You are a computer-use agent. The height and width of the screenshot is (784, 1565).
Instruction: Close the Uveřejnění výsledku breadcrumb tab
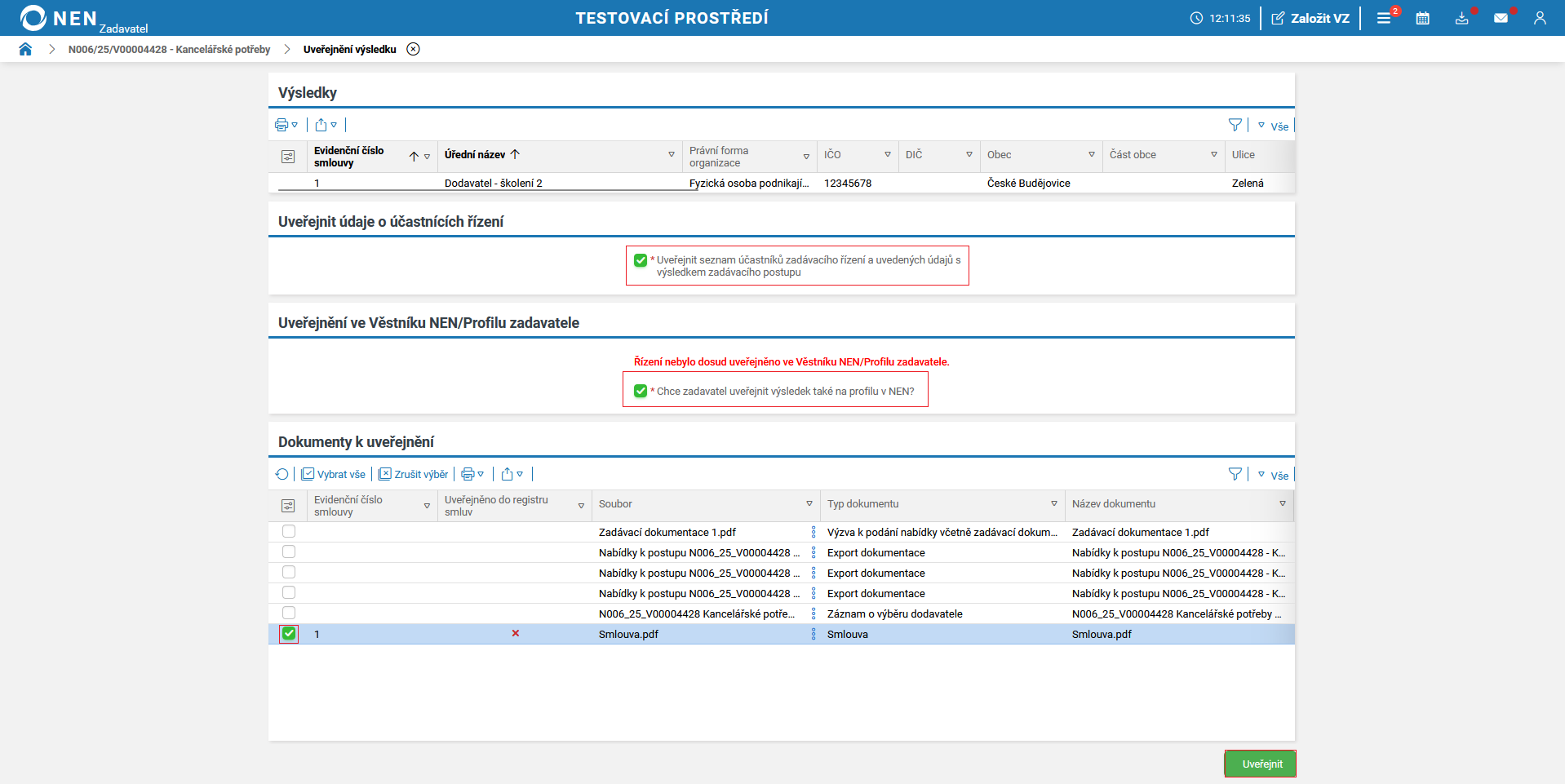click(414, 49)
